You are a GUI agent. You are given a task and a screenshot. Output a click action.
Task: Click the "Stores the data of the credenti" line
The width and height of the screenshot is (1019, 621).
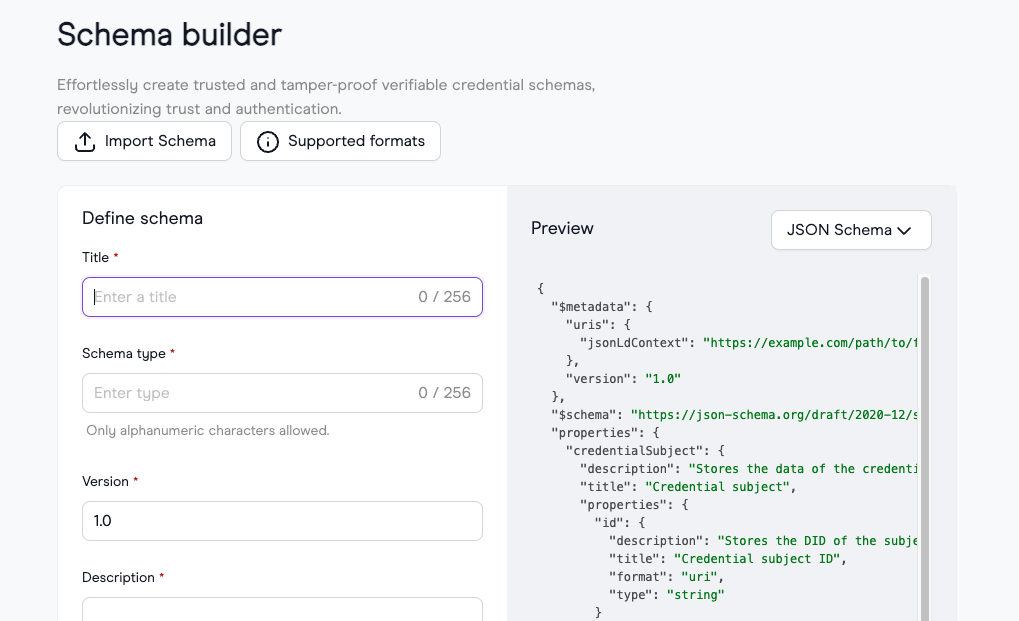click(749, 469)
